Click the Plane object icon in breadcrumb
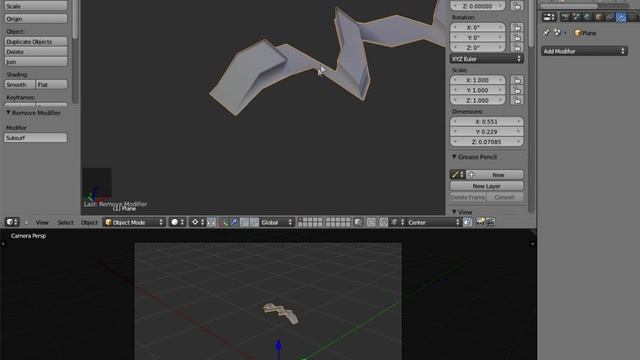640x360 pixels. (x=578, y=33)
